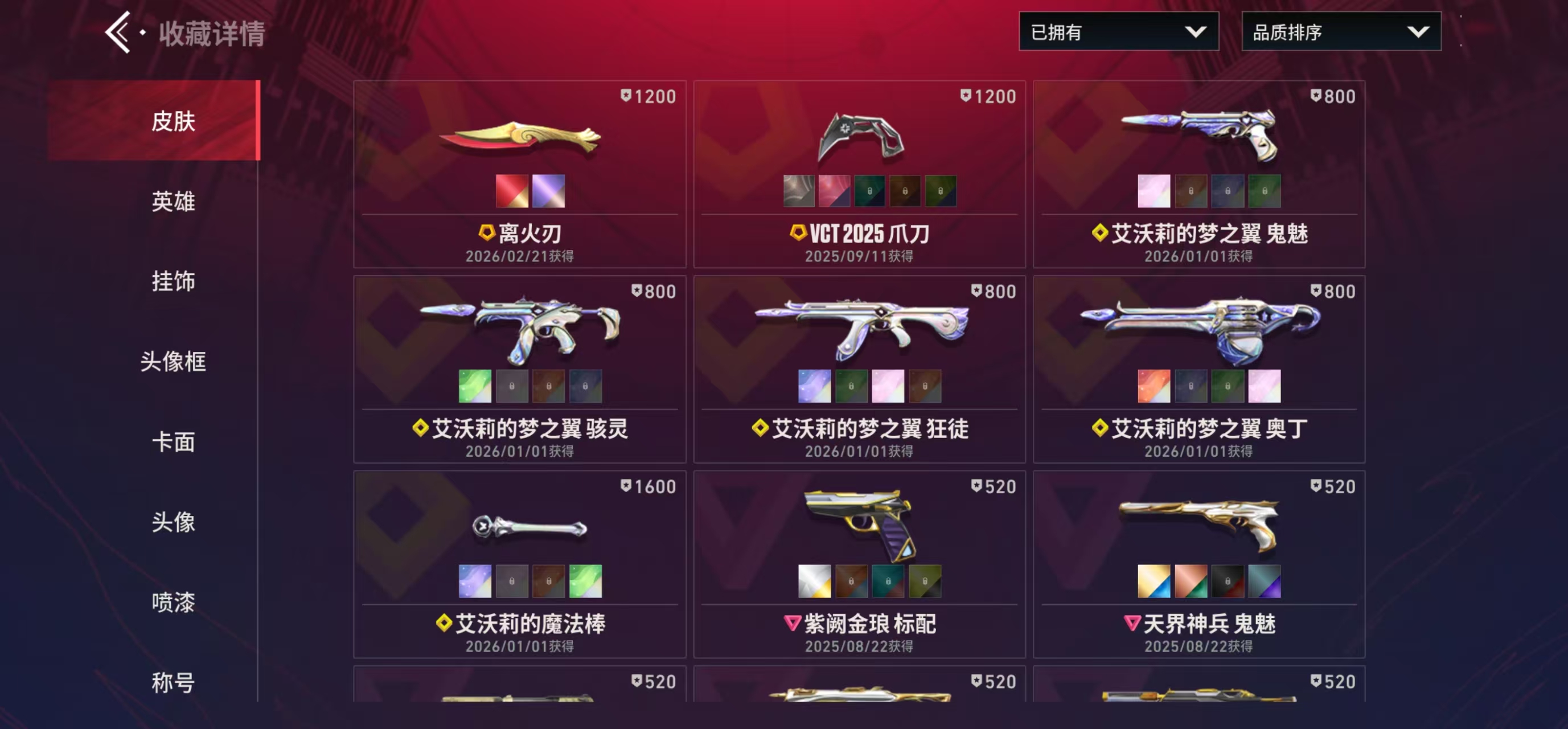Select the 离火刃 knife skin image

click(x=519, y=138)
